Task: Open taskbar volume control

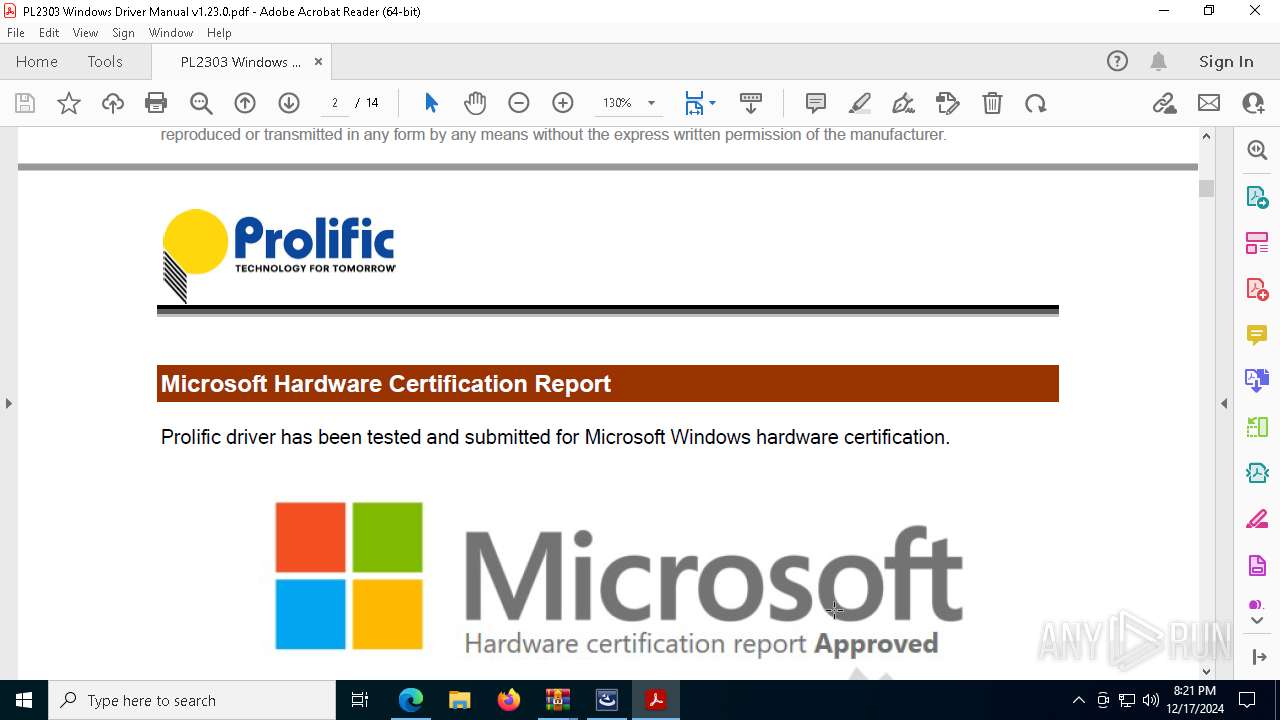Action: (x=1151, y=700)
